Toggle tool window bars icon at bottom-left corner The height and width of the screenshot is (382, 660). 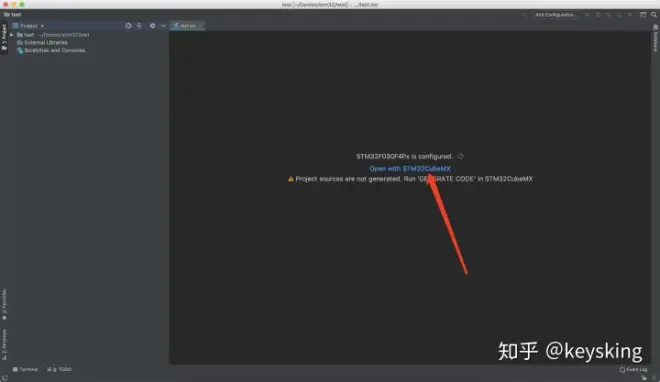(4, 378)
